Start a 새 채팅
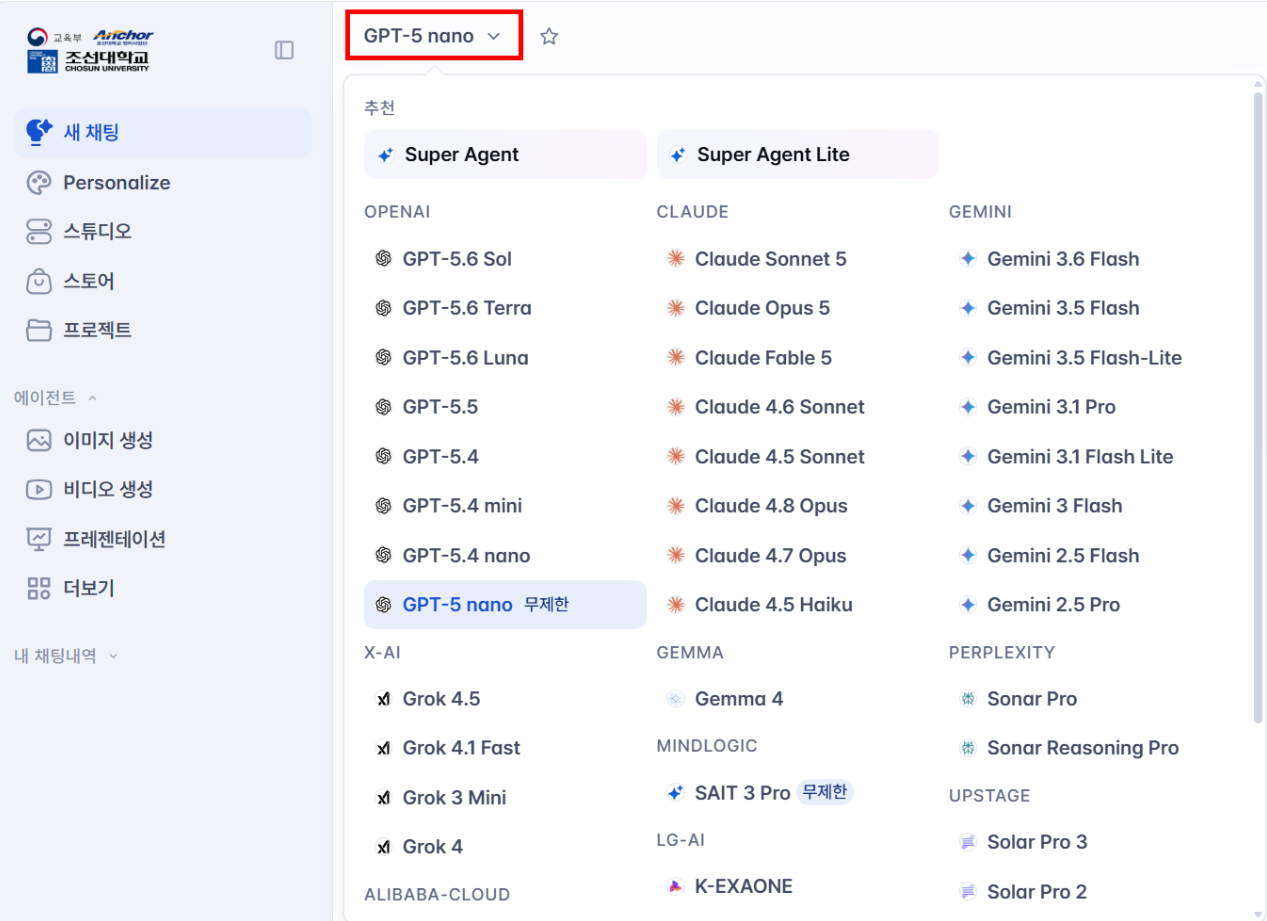The width and height of the screenshot is (1267, 921). 163,133
